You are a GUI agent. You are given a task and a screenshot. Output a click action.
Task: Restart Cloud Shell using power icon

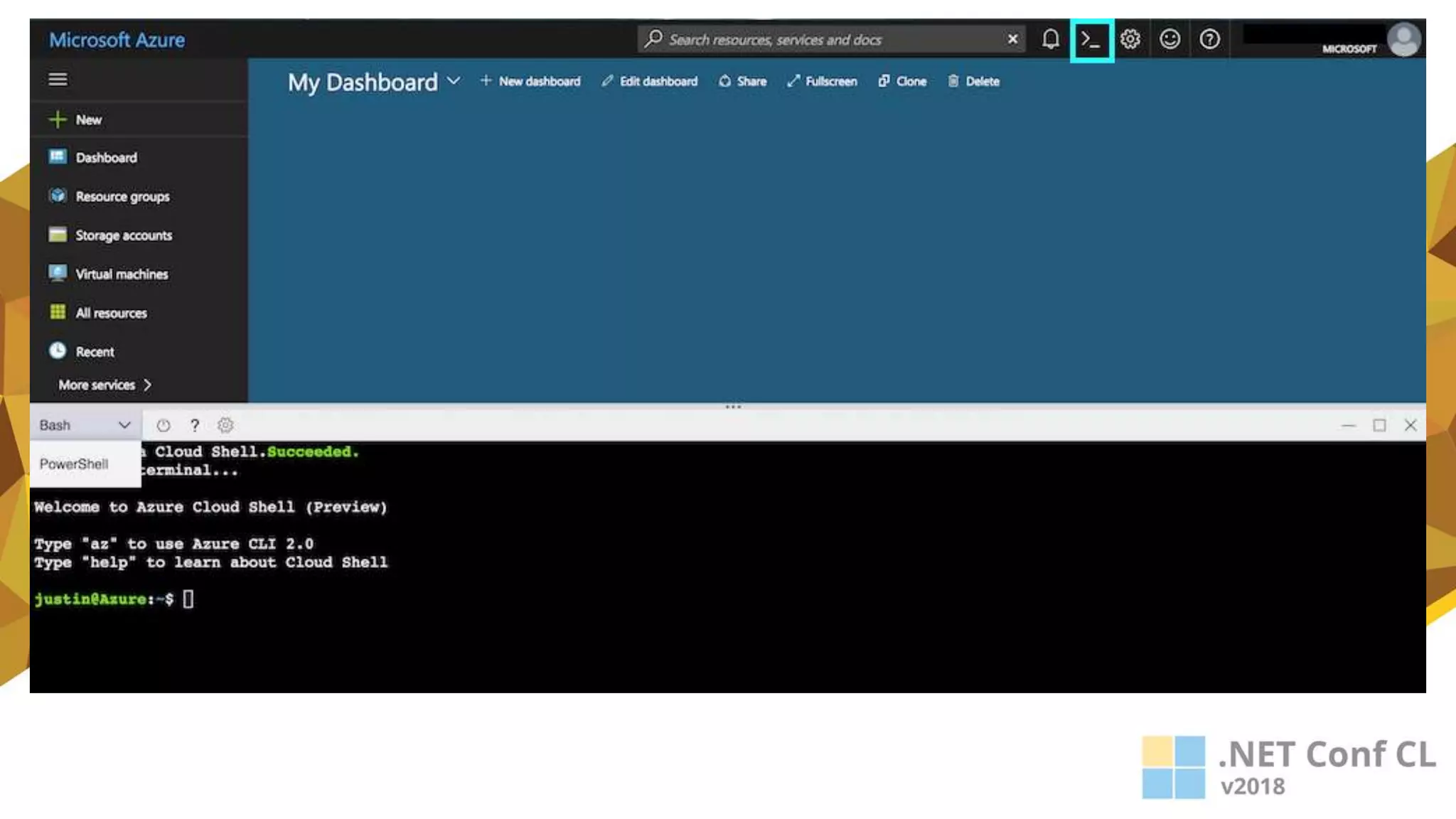(163, 425)
